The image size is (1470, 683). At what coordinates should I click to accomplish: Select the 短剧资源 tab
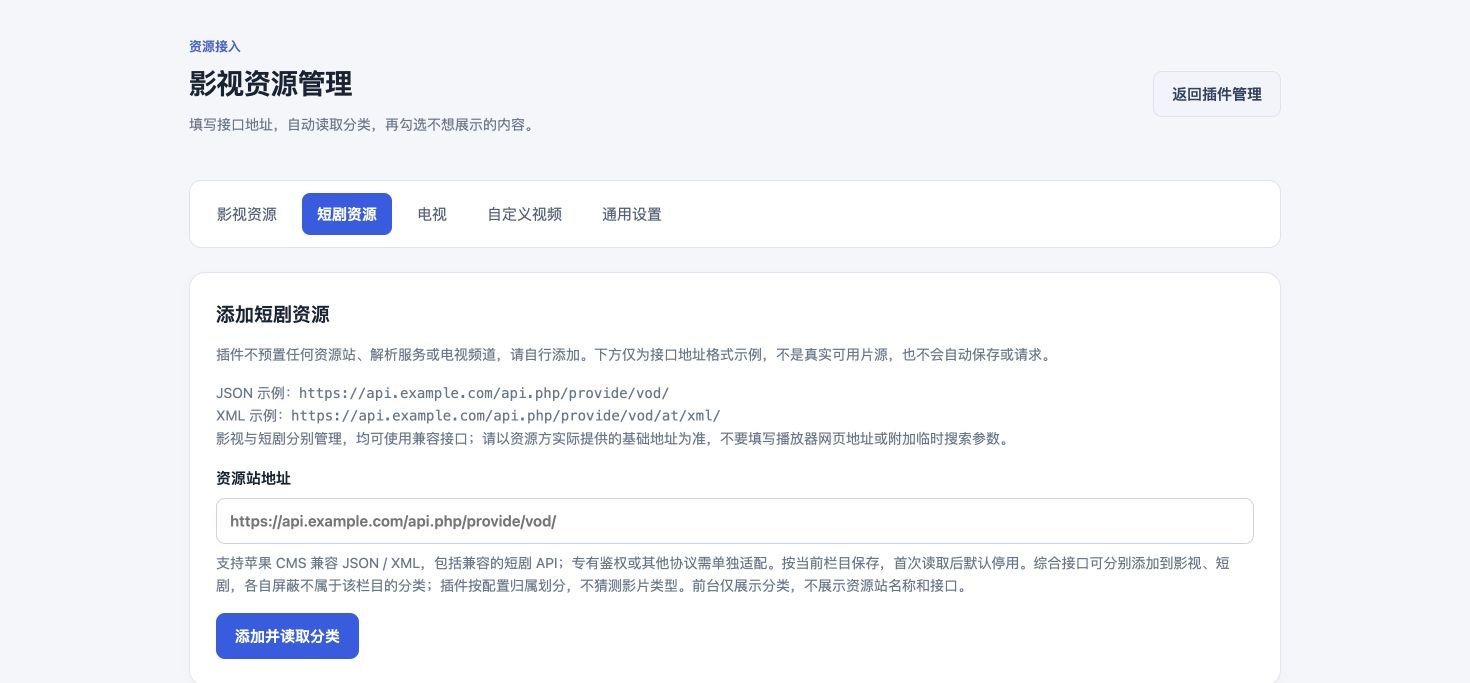pos(347,214)
